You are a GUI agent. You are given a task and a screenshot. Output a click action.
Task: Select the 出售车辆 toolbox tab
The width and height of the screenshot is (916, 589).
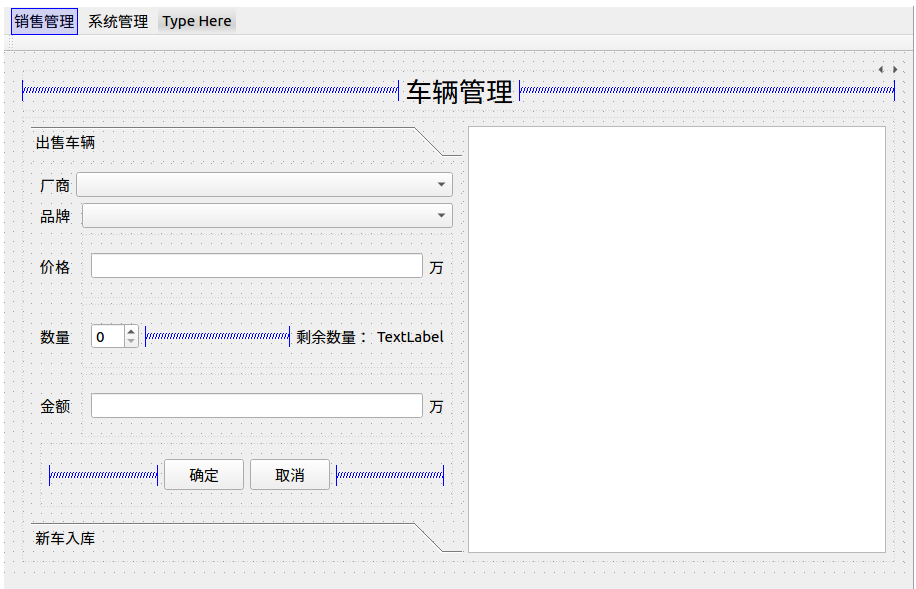click(x=246, y=142)
